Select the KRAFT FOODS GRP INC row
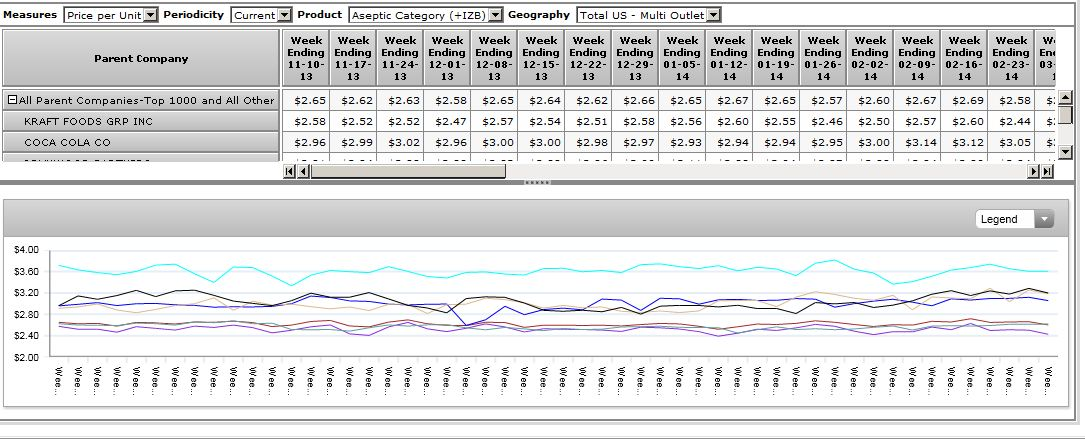The image size is (1085, 439). tap(141, 121)
